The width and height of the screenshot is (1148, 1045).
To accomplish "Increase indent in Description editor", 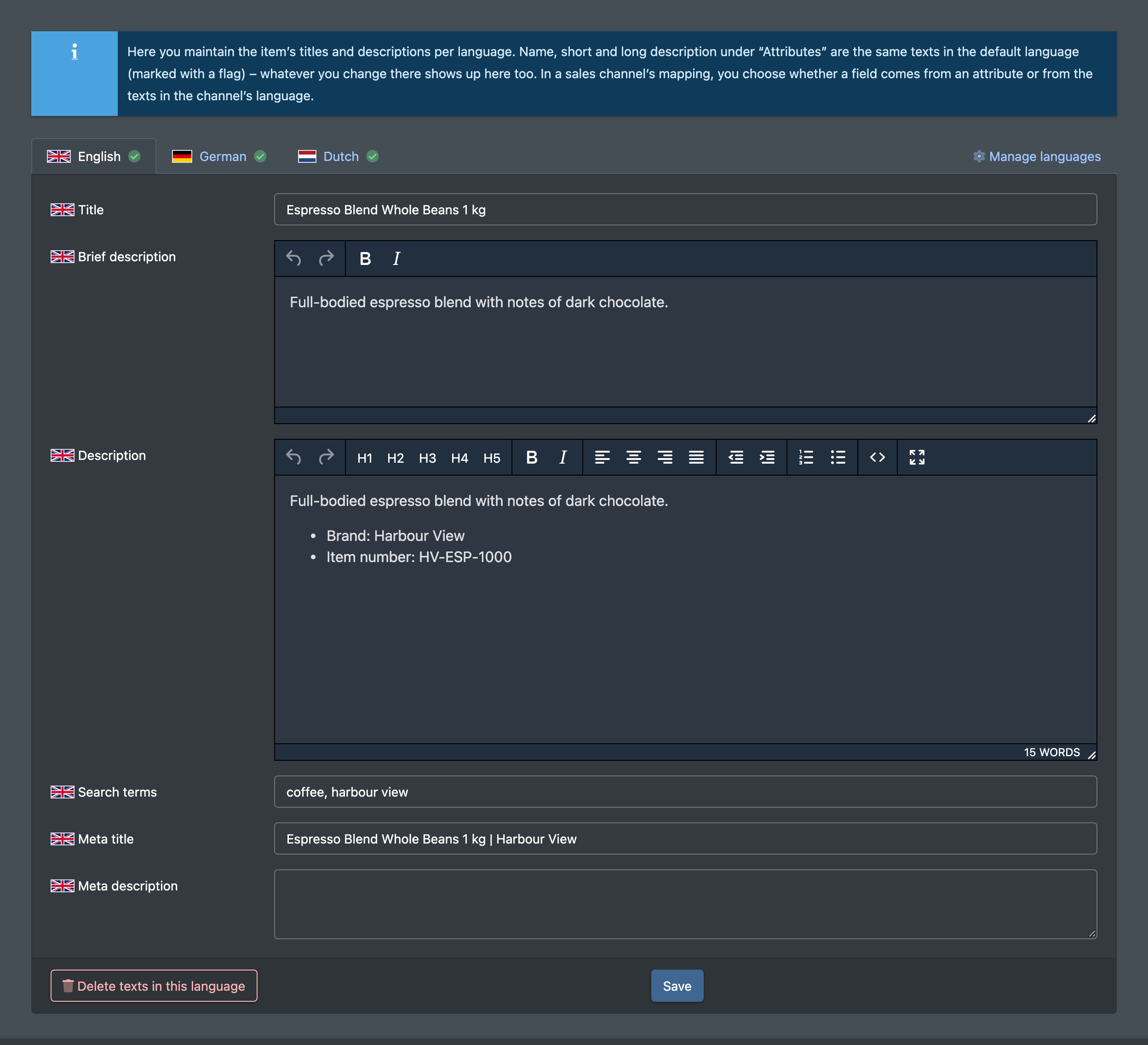I will coord(767,457).
